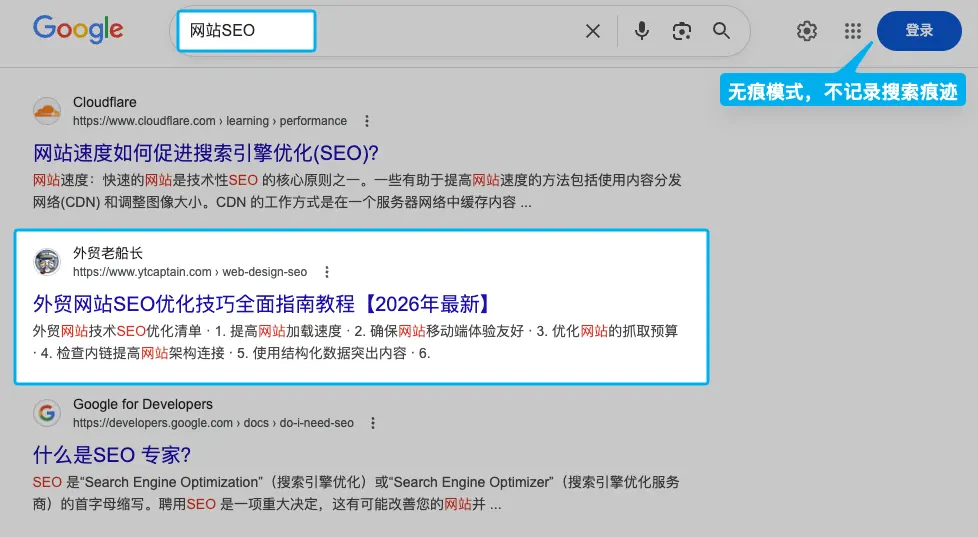The width and height of the screenshot is (978, 537).
Task: Open the 什么是SEO 专家 result
Action: point(112,454)
